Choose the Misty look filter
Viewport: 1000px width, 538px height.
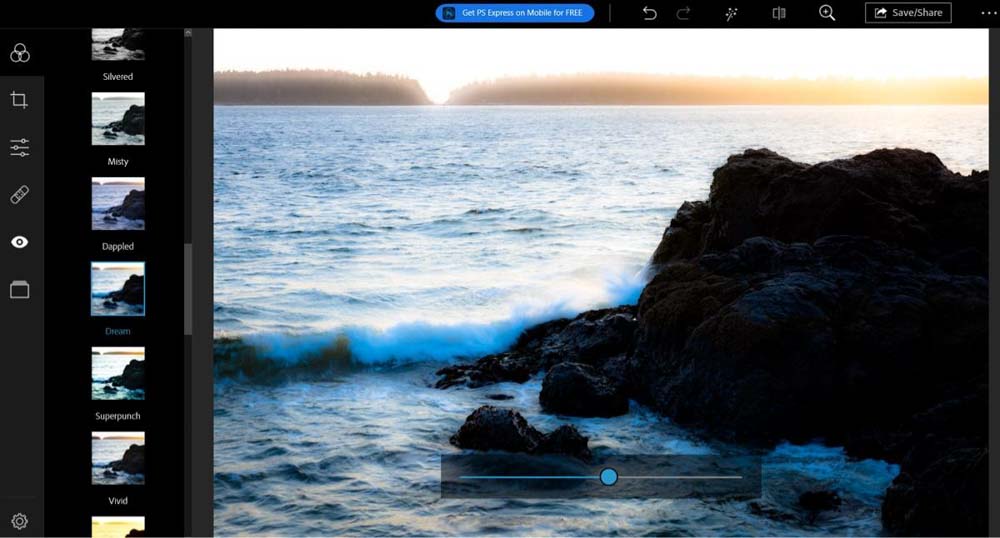tap(118, 119)
